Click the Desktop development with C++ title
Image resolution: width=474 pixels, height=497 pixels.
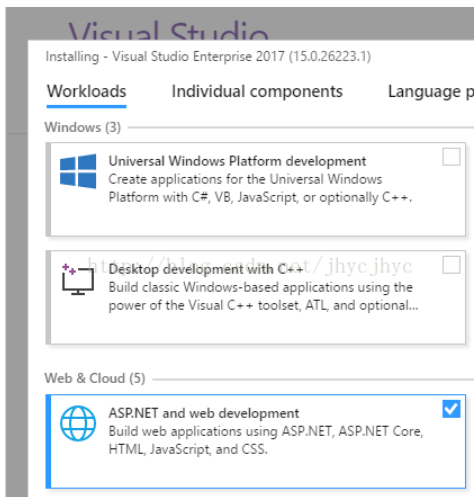point(206,269)
